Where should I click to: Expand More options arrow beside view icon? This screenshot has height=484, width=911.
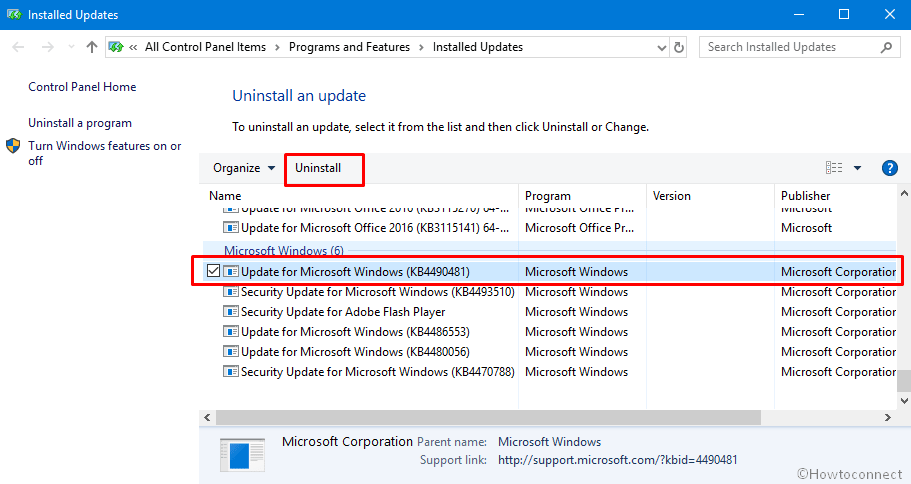[x=857, y=168]
